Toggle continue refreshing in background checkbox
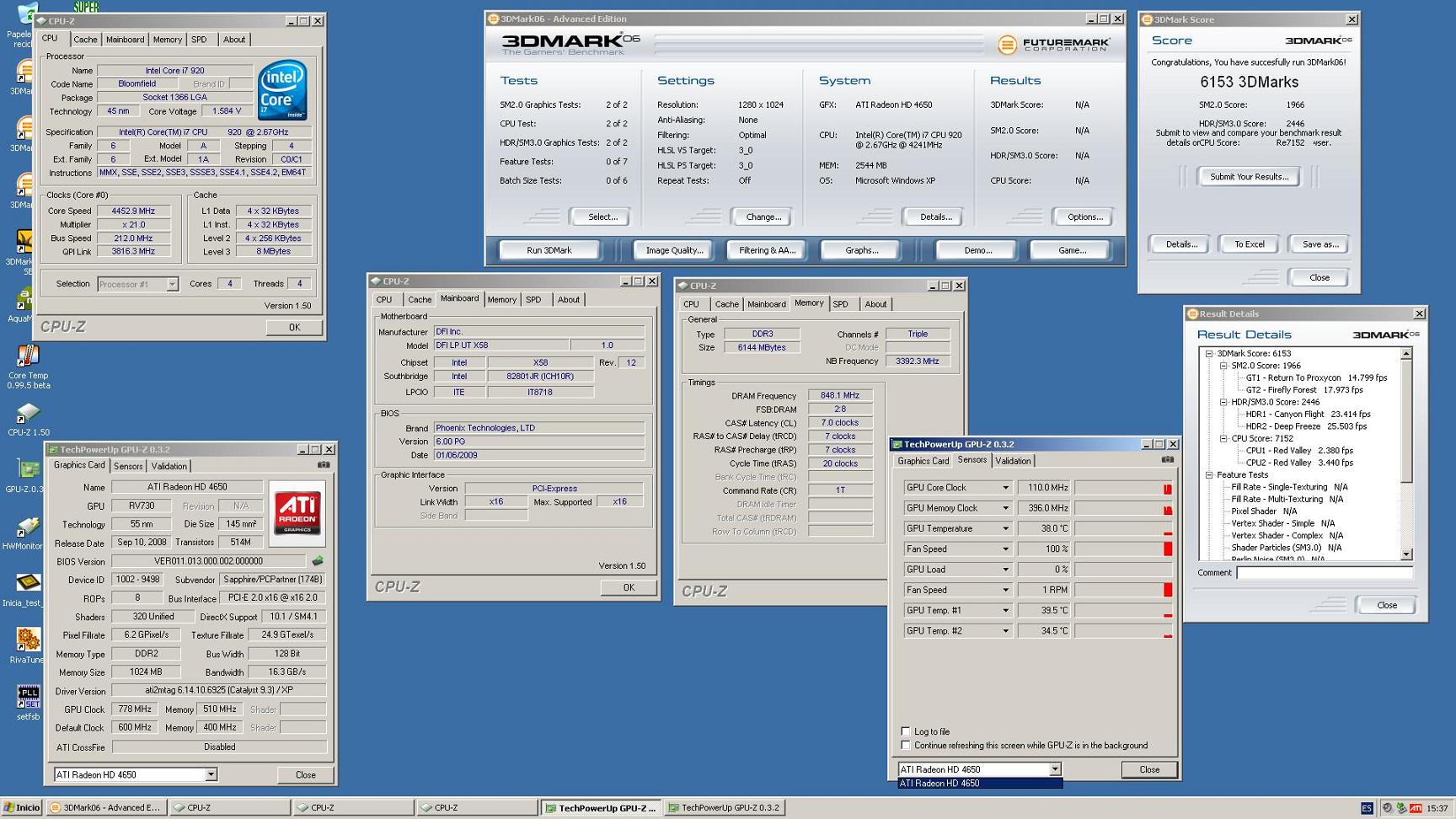Screen dimensions: 1456x819 coord(906,746)
